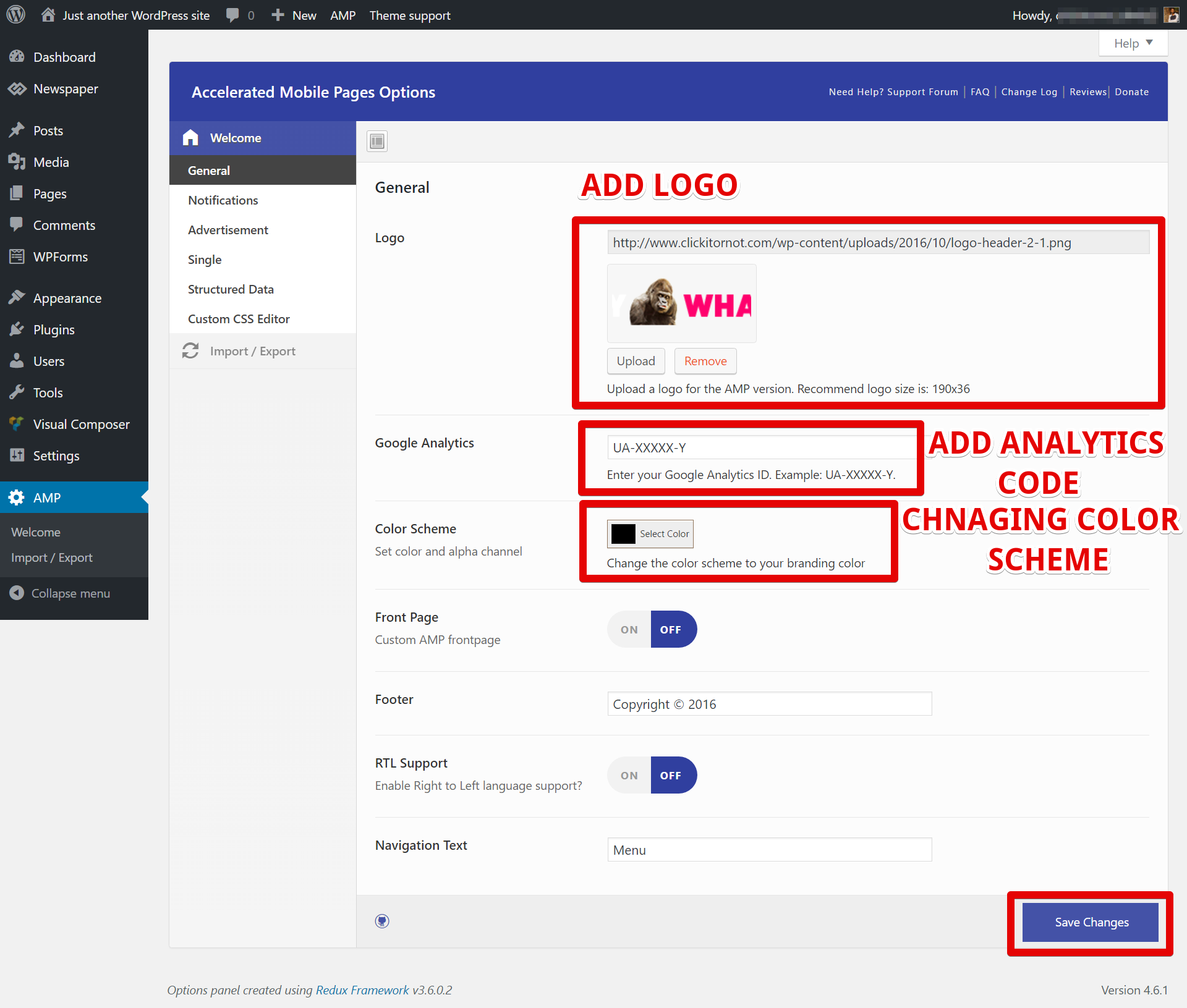Screen dimensions: 1187x1008
Task: Turn Front Page switch ON
Action: tap(629, 629)
